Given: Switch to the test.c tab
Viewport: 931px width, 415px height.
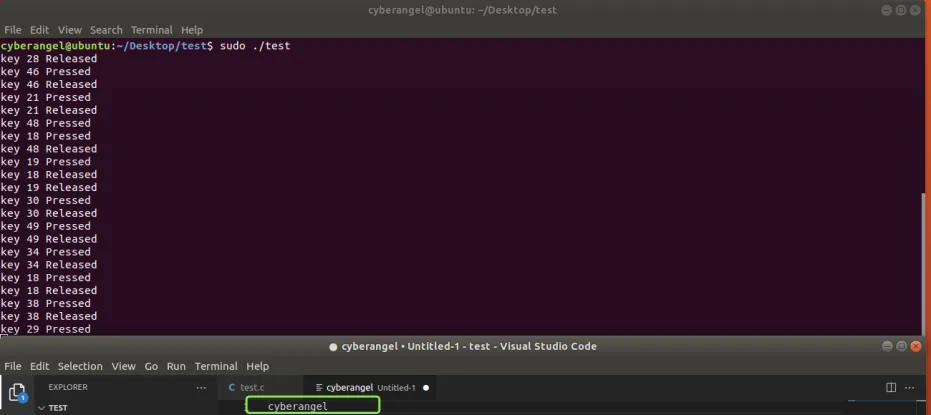Looking at the screenshot, I should 251,387.
